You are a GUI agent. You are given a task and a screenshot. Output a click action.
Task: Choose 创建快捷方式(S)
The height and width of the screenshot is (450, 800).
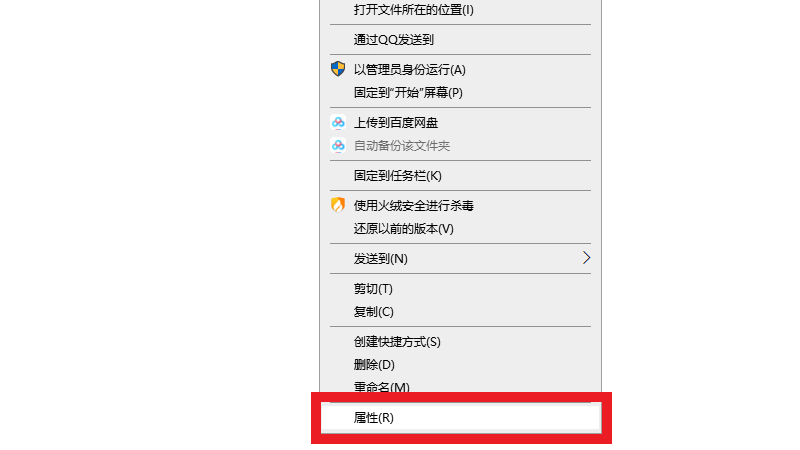(460, 342)
